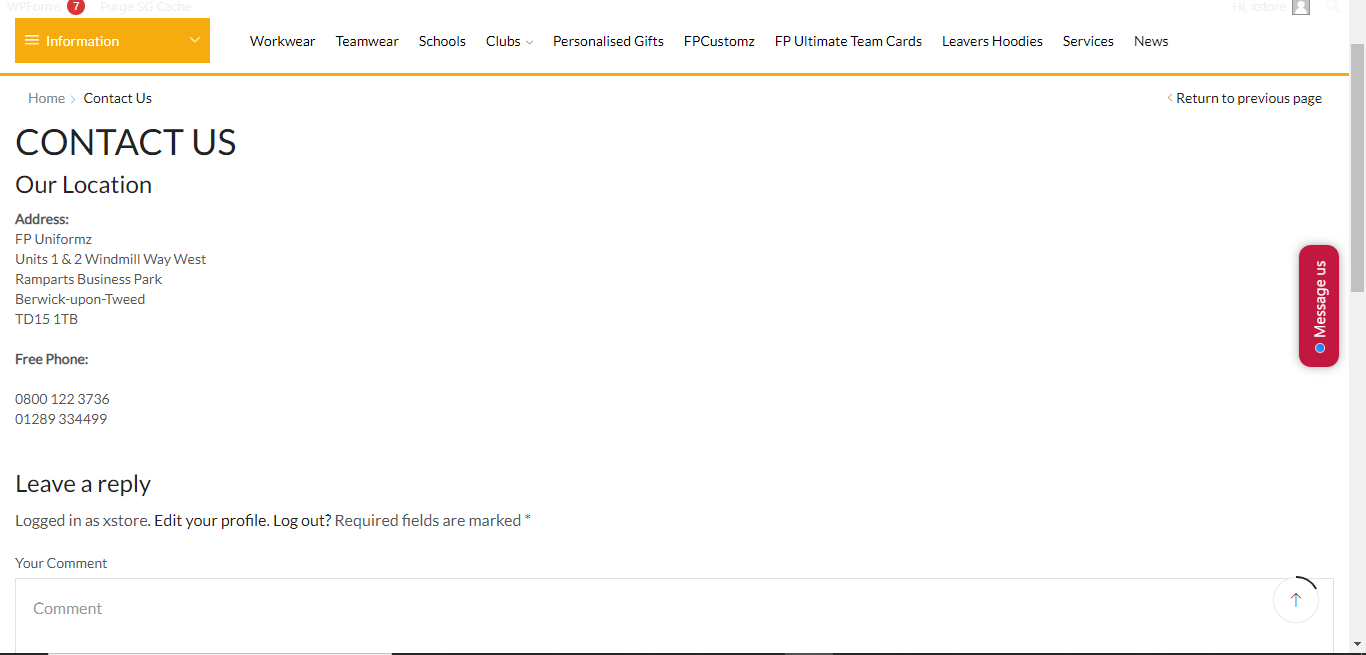Click the scrollbar down arrow
1366x655 pixels.
point(1357,646)
